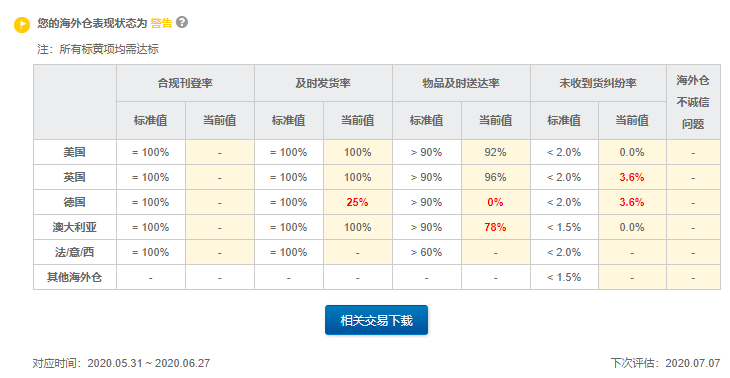This screenshot has height=378, width=730.
Task: Open the question mark help icon
Action: coord(182,22)
